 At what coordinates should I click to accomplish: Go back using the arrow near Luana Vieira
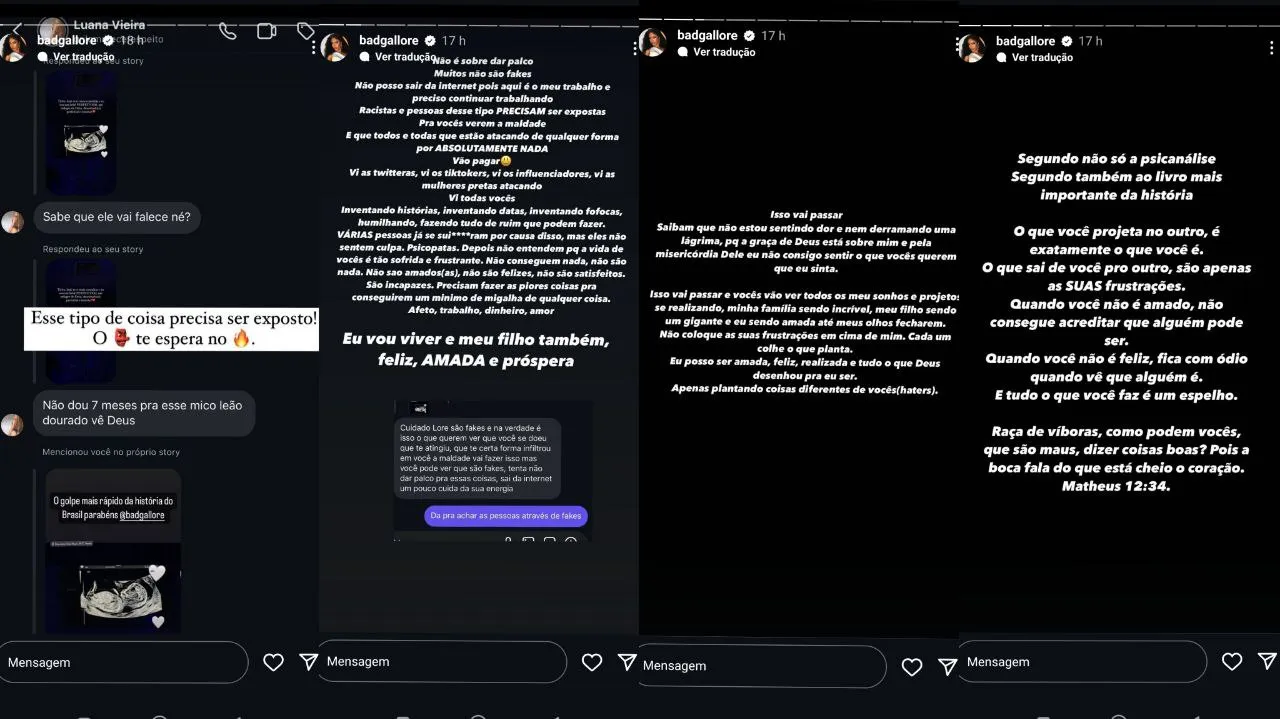coord(16,29)
